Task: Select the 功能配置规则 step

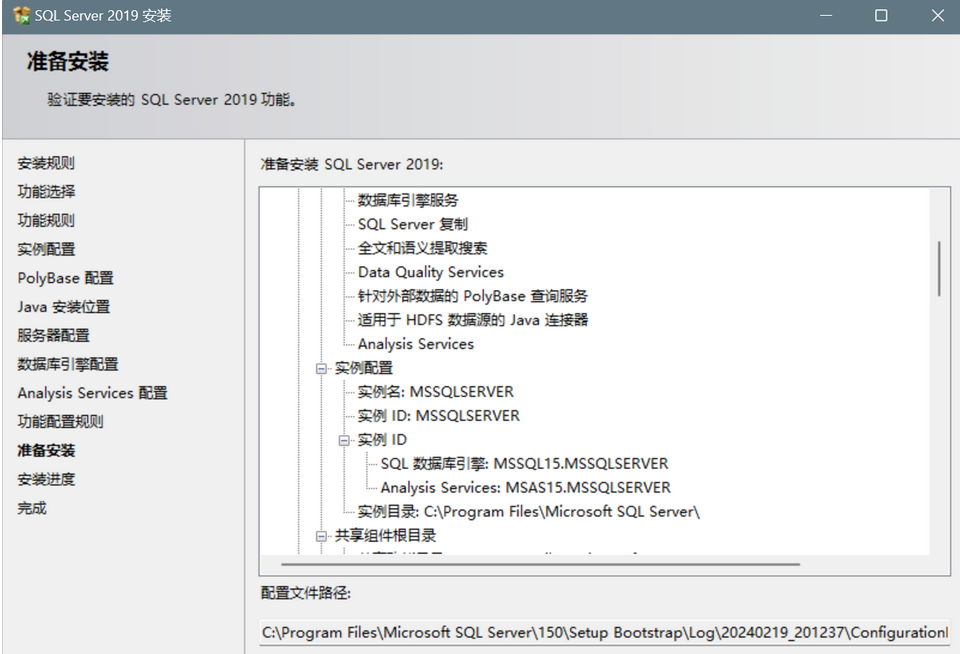Action: (61, 422)
